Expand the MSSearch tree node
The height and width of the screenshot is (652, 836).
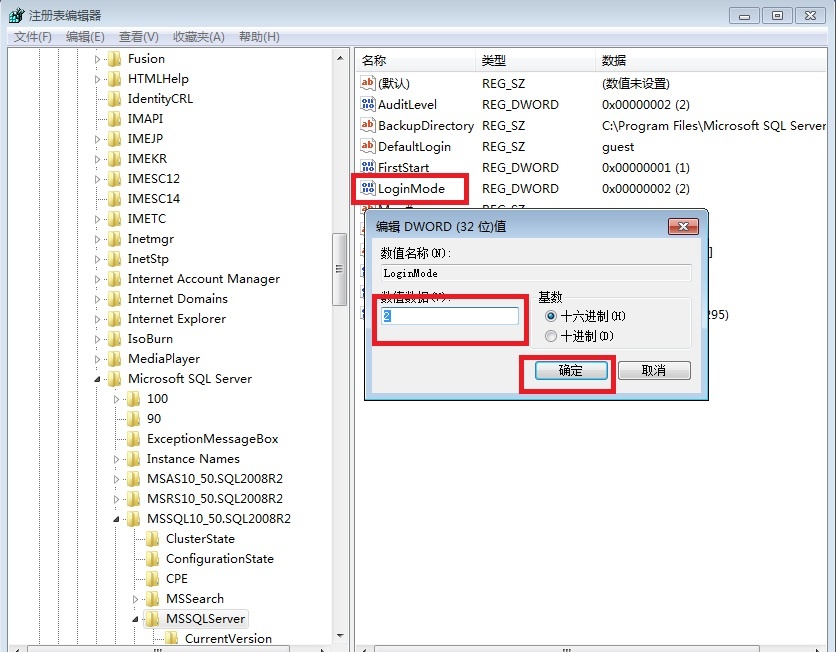tap(136, 599)
